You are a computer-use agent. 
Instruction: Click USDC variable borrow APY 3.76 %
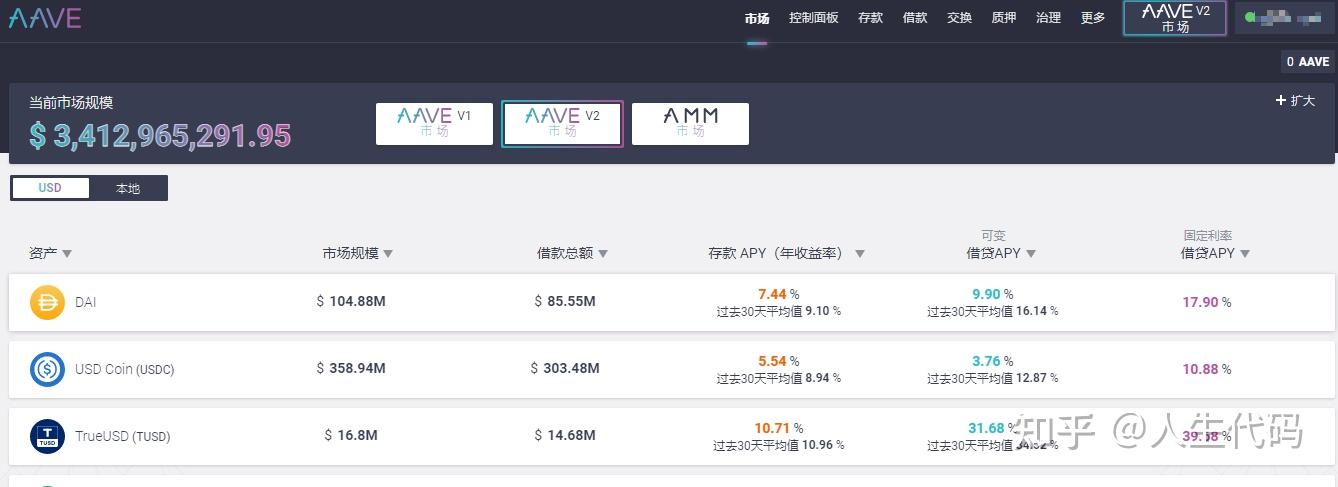[993, 361]
